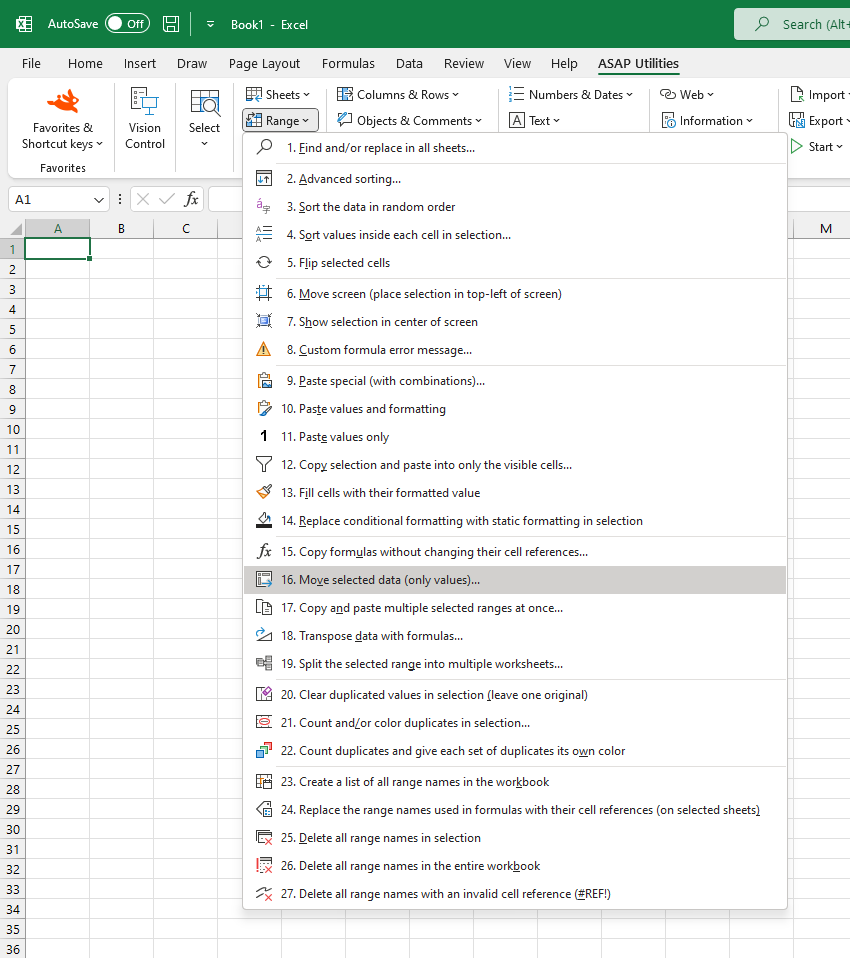Select Paste values only menu entry
This screenshot has width=850, height=958.
(515, 437)
